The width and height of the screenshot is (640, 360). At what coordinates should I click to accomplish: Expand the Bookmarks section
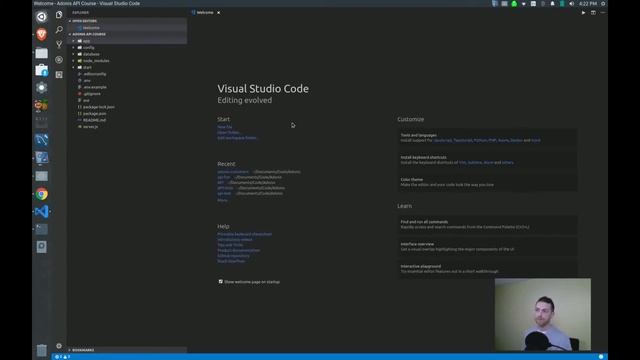click(x=128, y=350)
